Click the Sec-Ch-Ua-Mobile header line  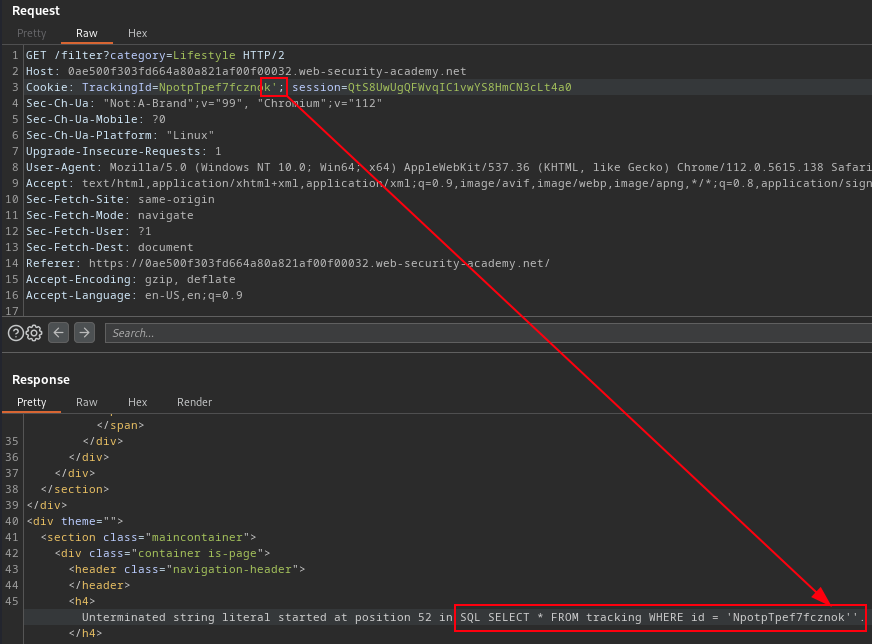coord(96,120)
